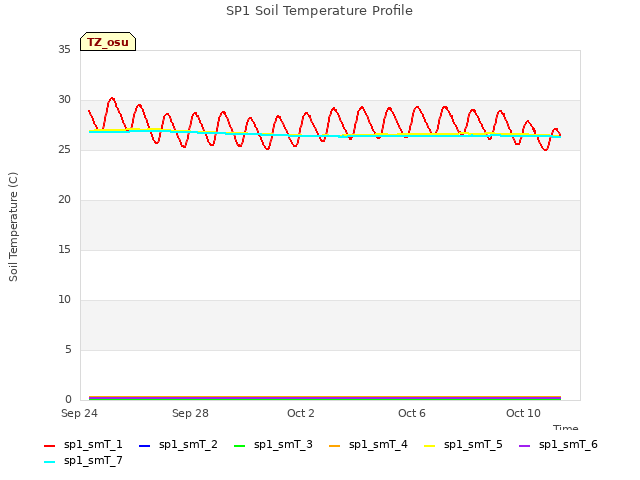Click the 30 y-axis tick label
640x480 pixels.
pyautogui.click(x=64, y=100)
